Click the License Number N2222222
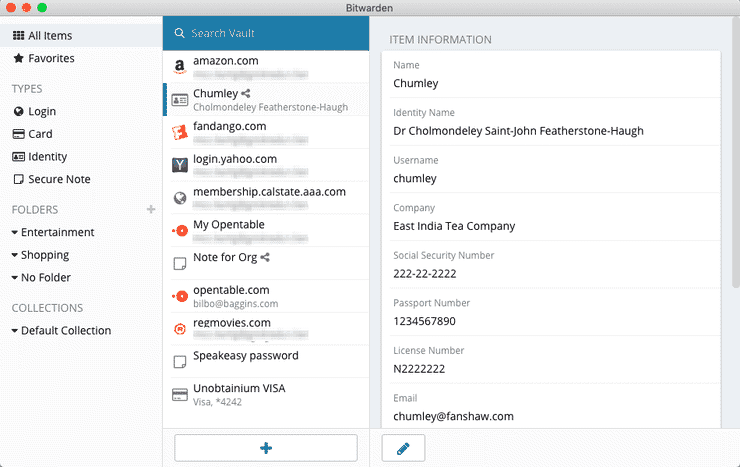 [419, 369]
